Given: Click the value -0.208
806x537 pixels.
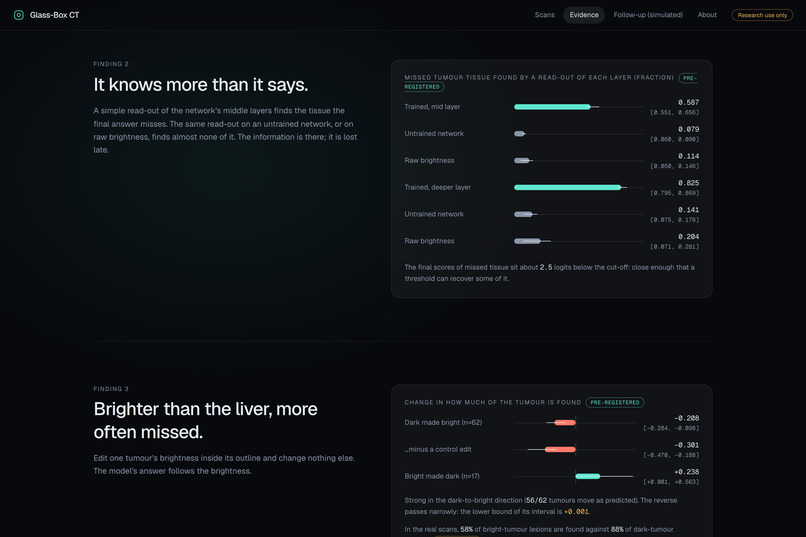Looking at the screenshot, I should click(687, 418).
